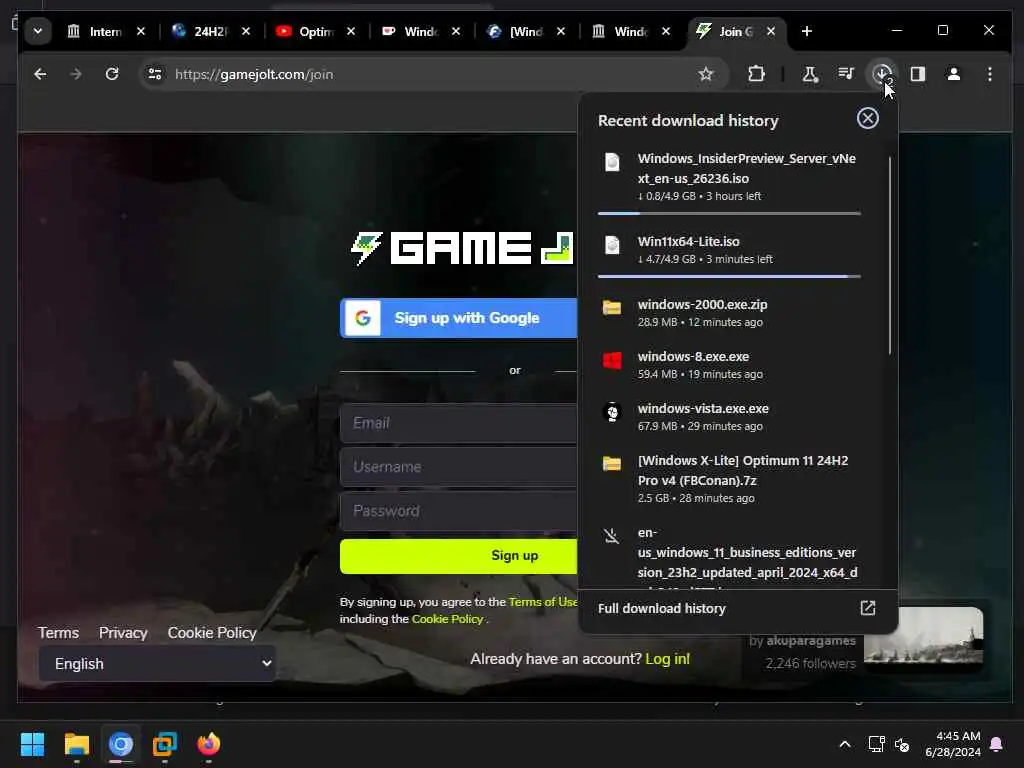Open File Explorer from taskbar
The width and height of the screenshot is (1024, 768).
tap(76, 744)
